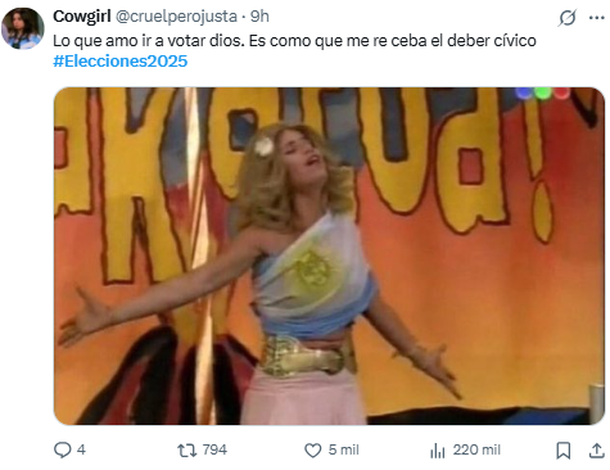Click the 220 mil views count
Screen dimensions: 610x470
(477, 450)
